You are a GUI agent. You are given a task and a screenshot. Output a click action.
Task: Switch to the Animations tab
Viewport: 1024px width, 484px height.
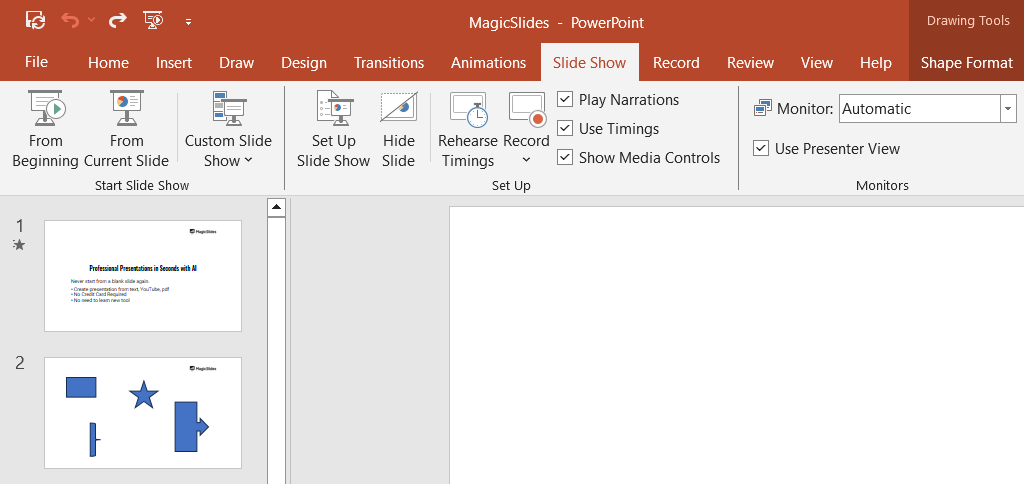[x=488, y=62]
